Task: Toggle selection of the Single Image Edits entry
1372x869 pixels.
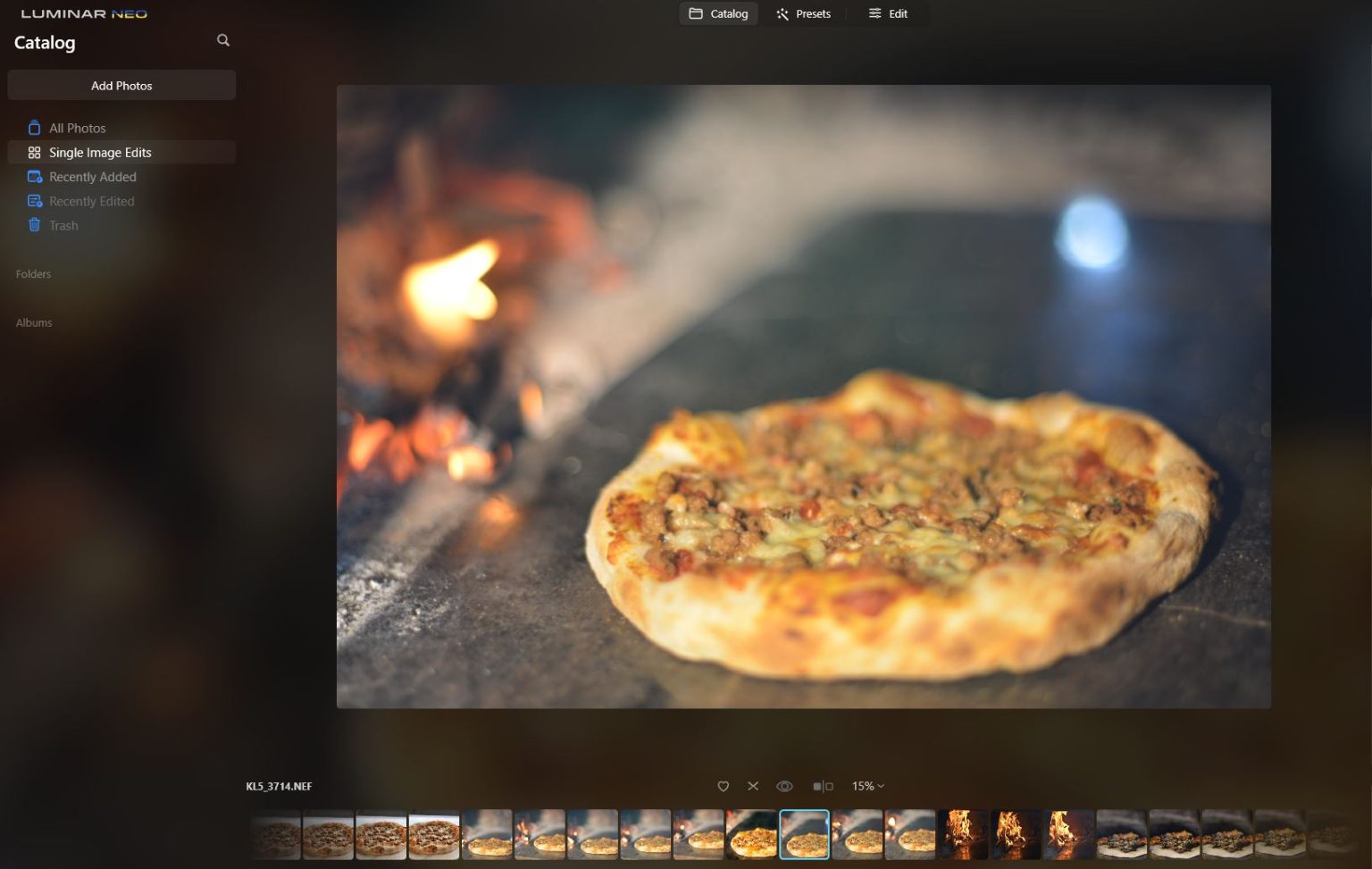Action: point(100,152)
